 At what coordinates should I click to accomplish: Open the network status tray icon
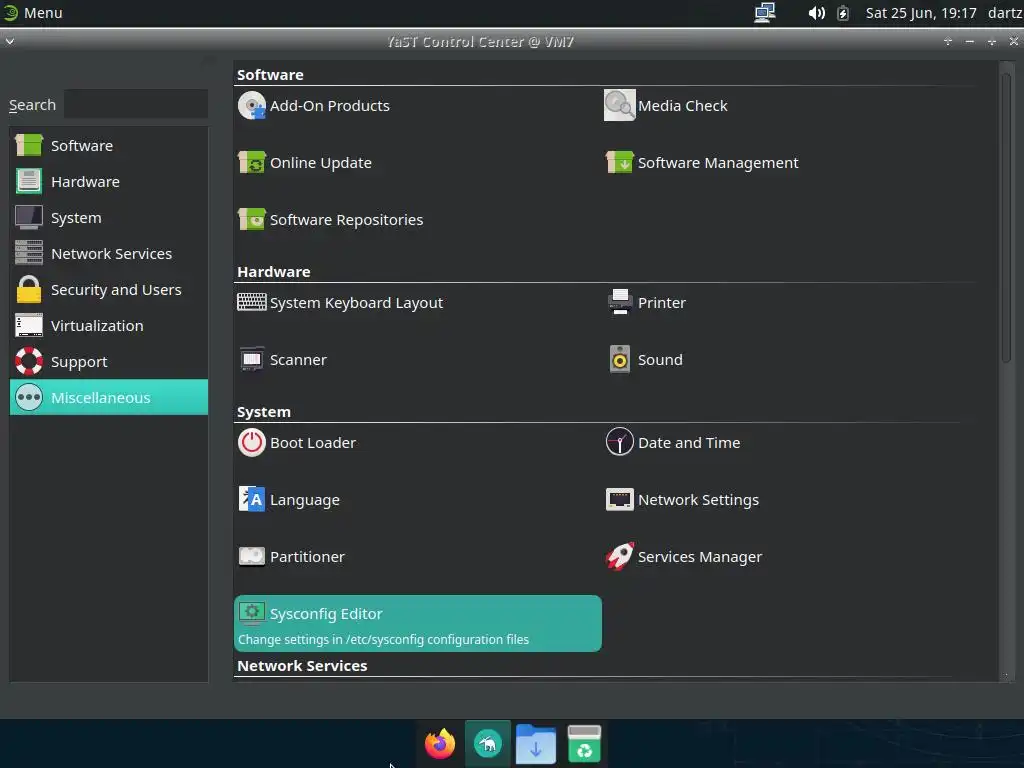coord(765,12)
